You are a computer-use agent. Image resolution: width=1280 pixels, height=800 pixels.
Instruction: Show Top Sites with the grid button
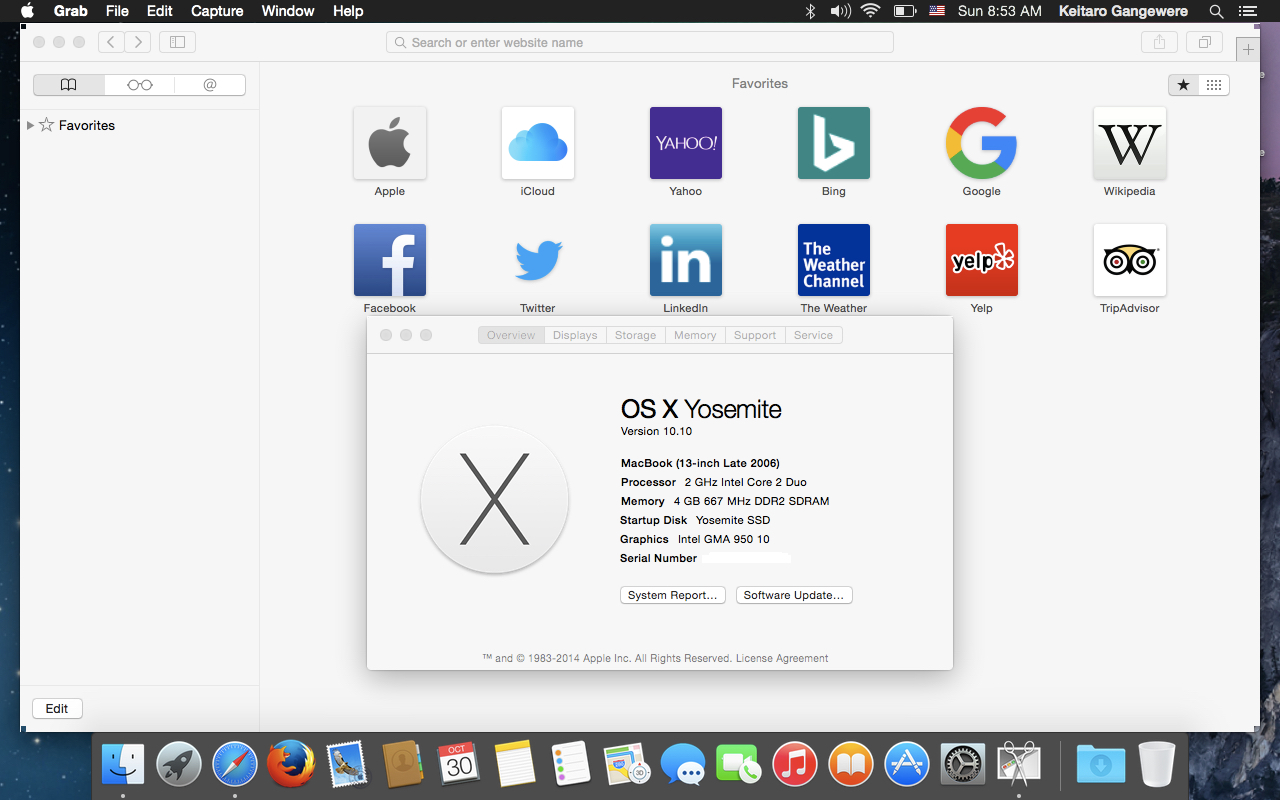click(1214, 85)
